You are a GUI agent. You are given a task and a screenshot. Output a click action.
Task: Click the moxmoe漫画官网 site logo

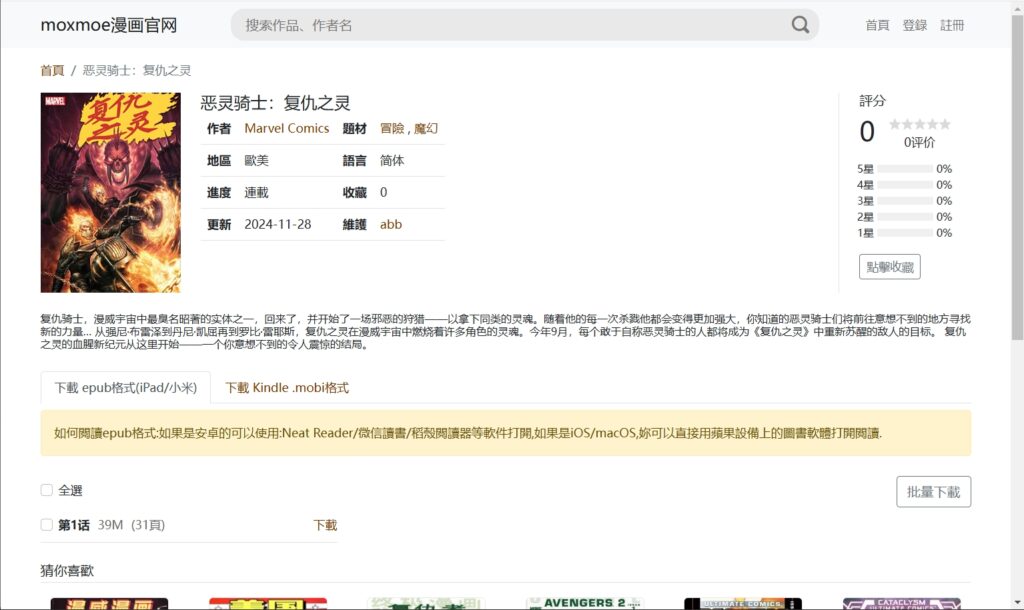coord(108,25)
